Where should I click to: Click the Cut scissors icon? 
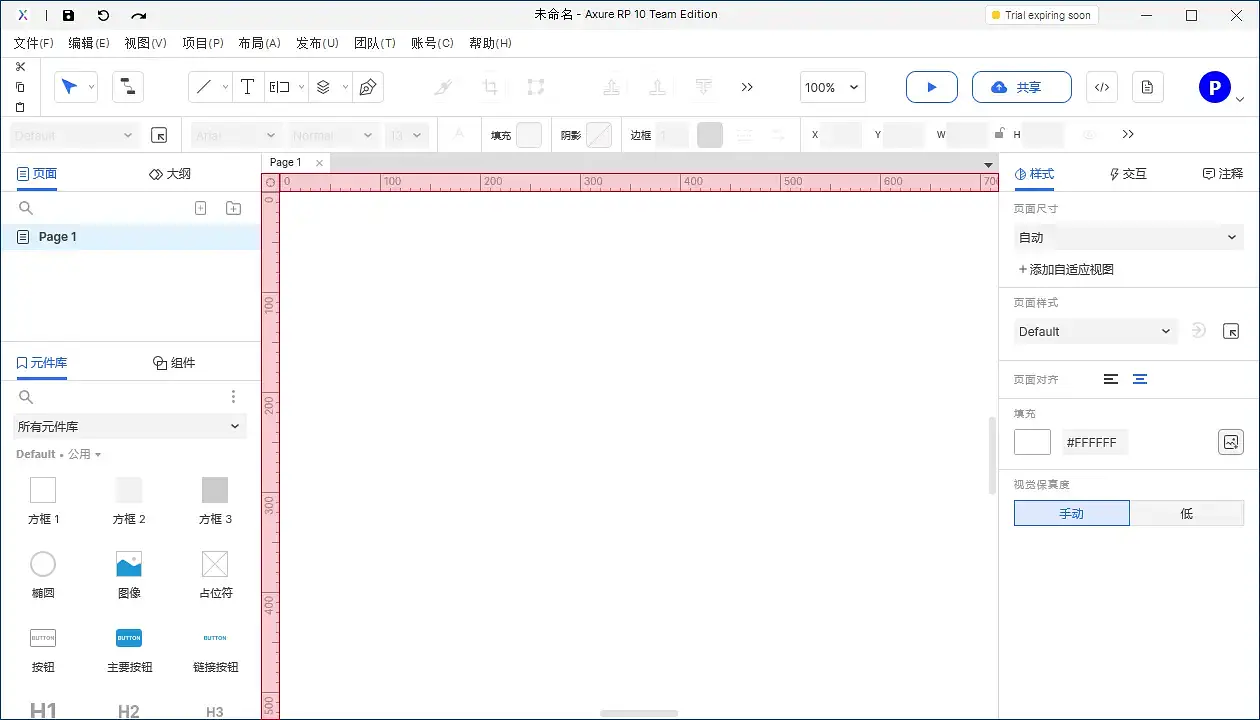(20, 66)
